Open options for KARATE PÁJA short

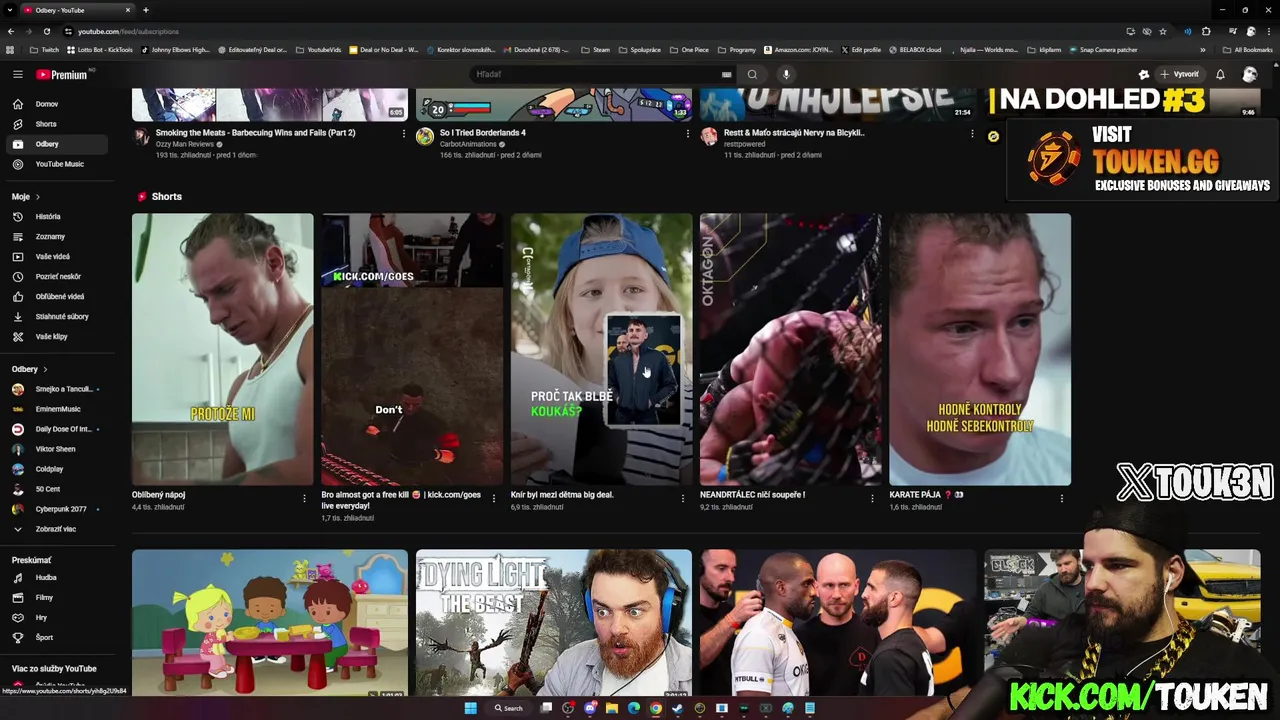point(1061,498)
